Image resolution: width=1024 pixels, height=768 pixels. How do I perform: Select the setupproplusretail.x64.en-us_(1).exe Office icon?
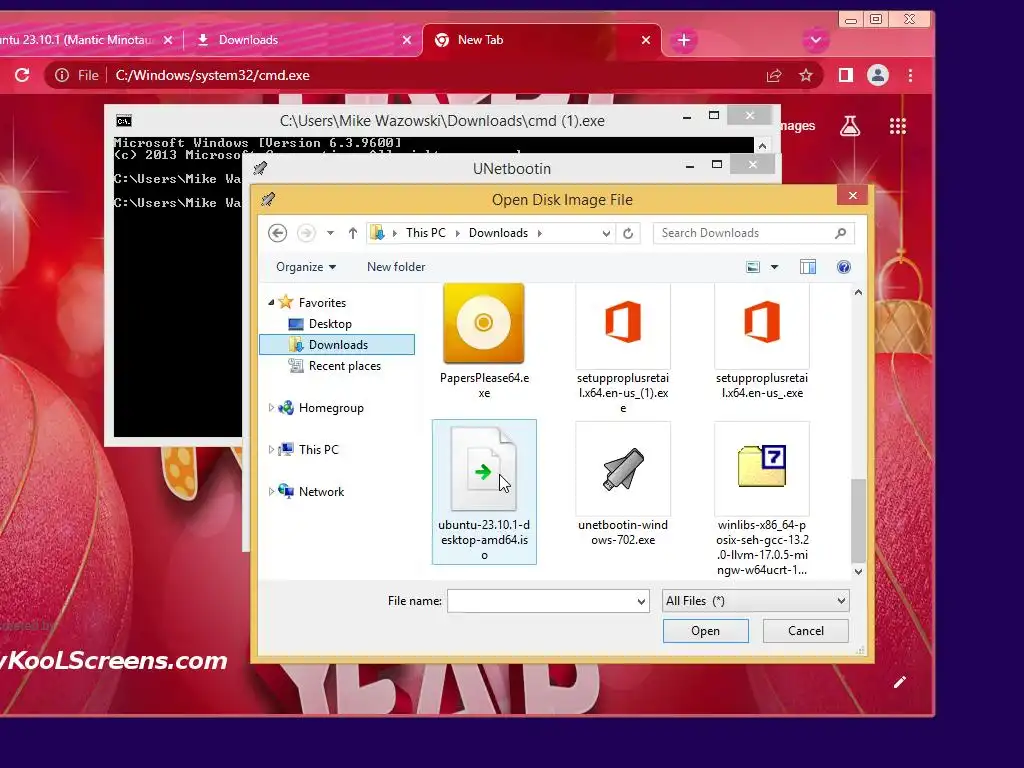623,321
